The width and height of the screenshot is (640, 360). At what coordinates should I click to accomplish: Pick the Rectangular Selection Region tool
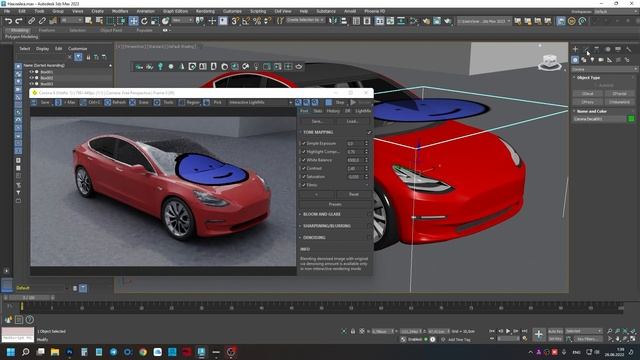pos(111,21)
